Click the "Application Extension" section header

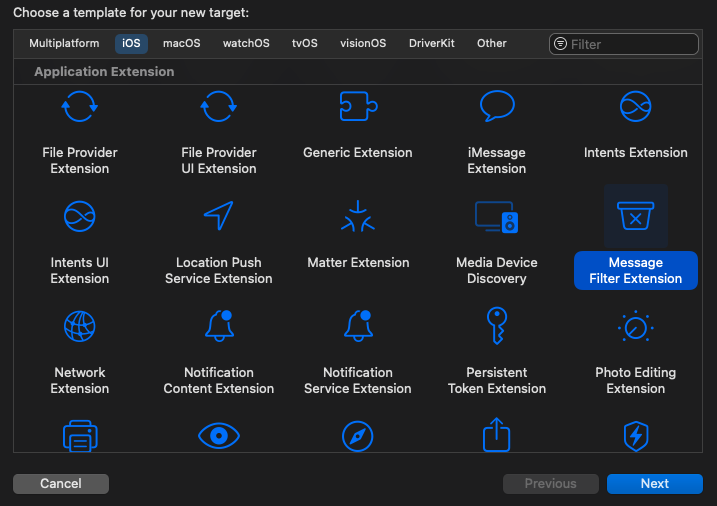point(104,72)
